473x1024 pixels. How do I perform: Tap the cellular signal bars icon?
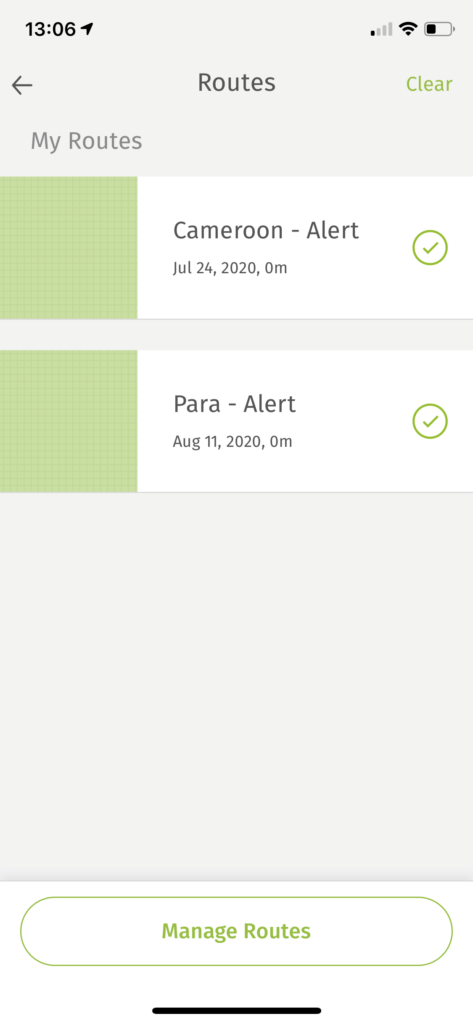coord(382,29)
